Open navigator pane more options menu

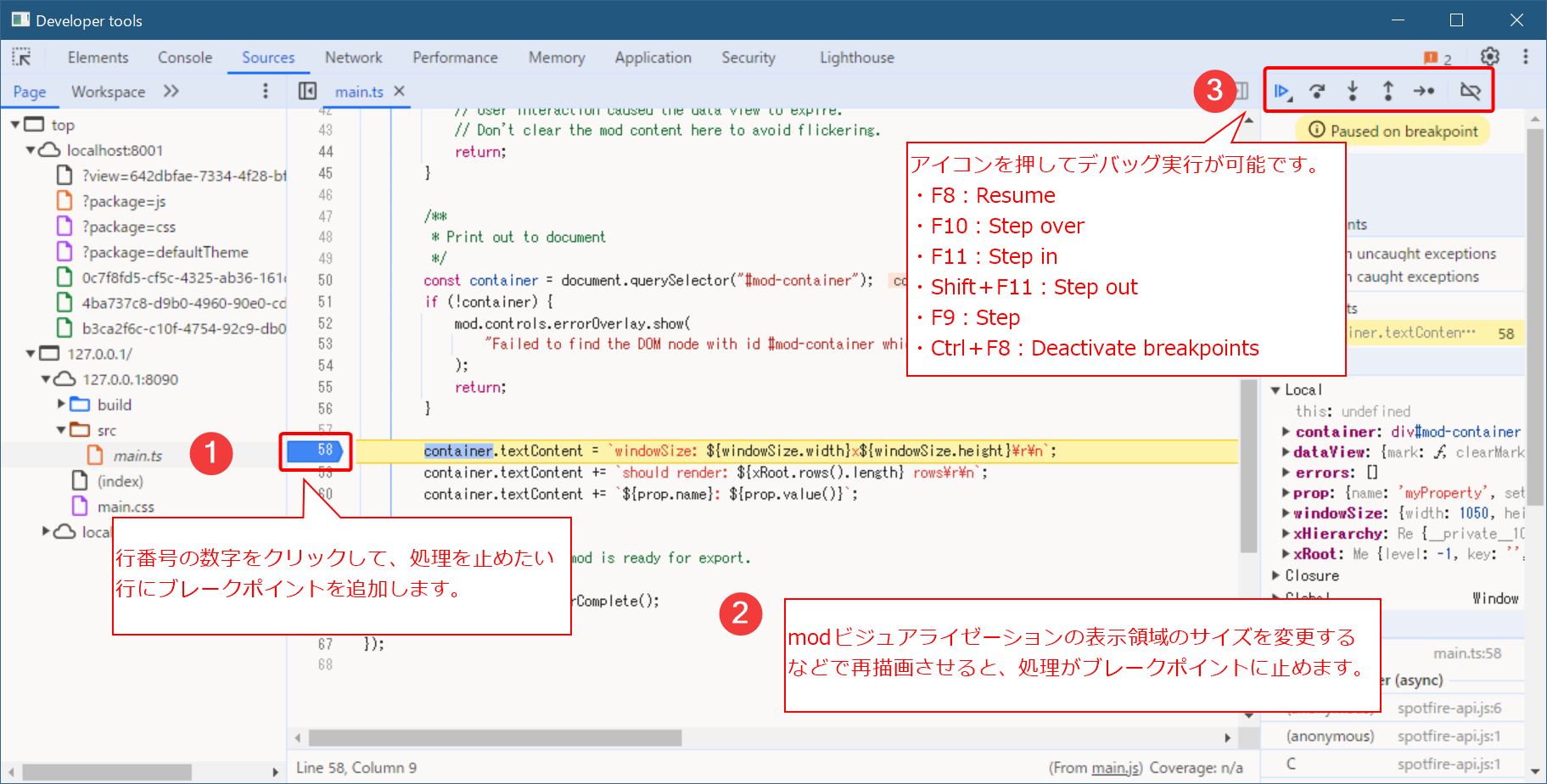point(266,91)
